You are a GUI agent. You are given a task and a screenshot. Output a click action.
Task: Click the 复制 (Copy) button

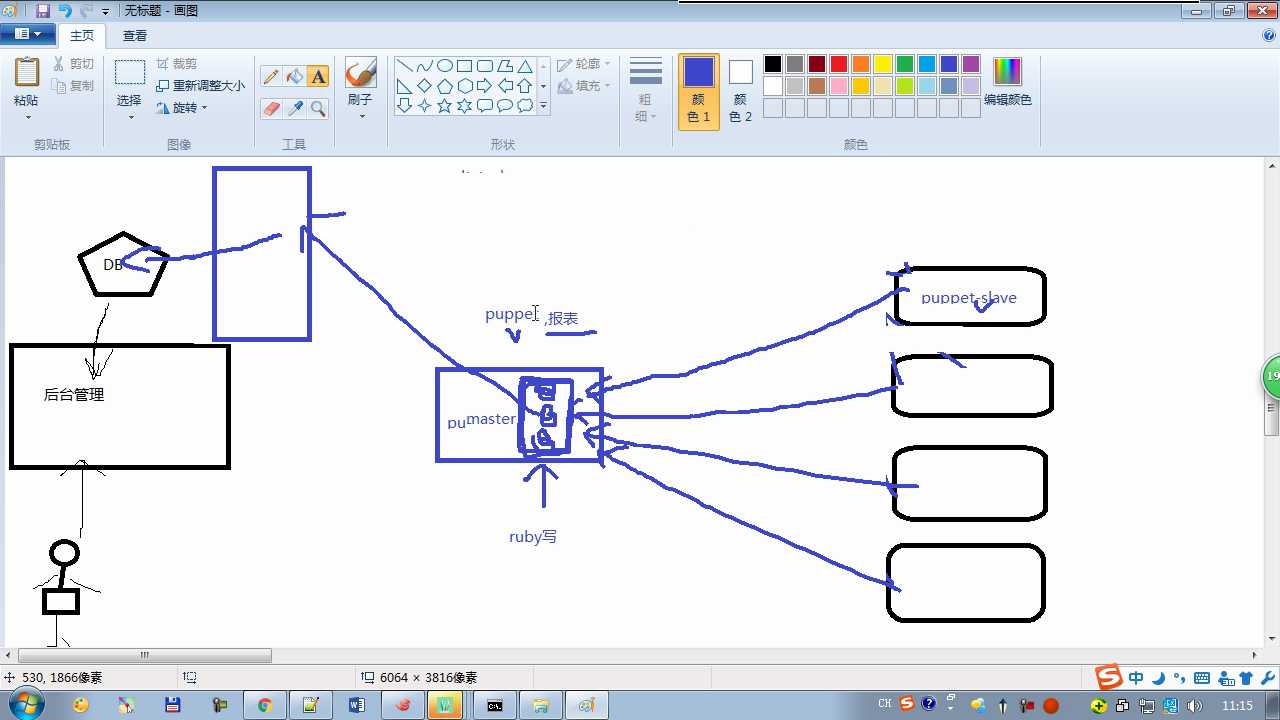click(x=73, y=86)
